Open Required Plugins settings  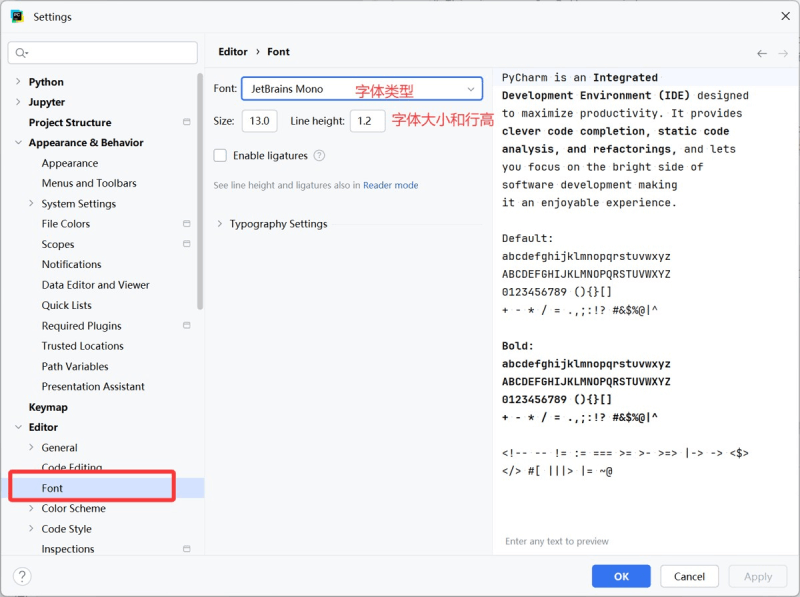tap(82, 326)
